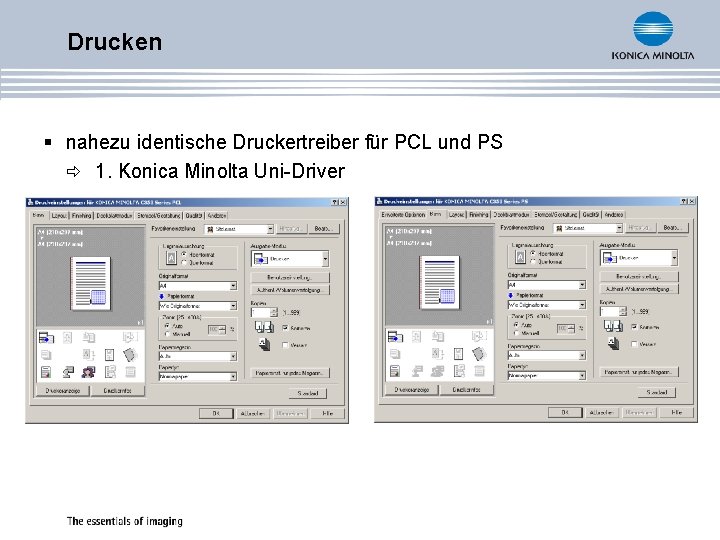
Task: Open Papiermagazin dropdown in PCL window
Action: 198,356
